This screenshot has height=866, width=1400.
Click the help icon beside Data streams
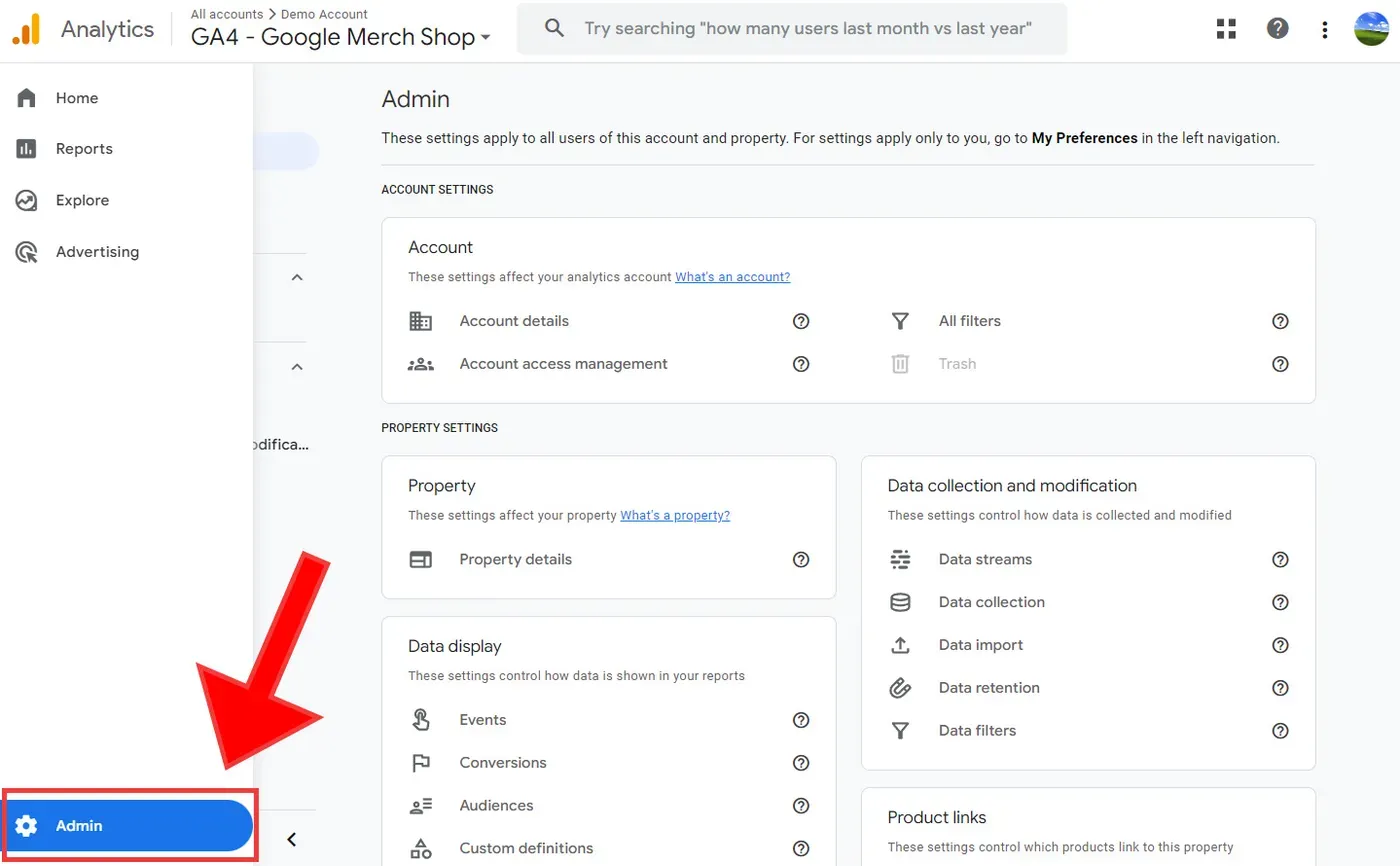(1280, 559)
